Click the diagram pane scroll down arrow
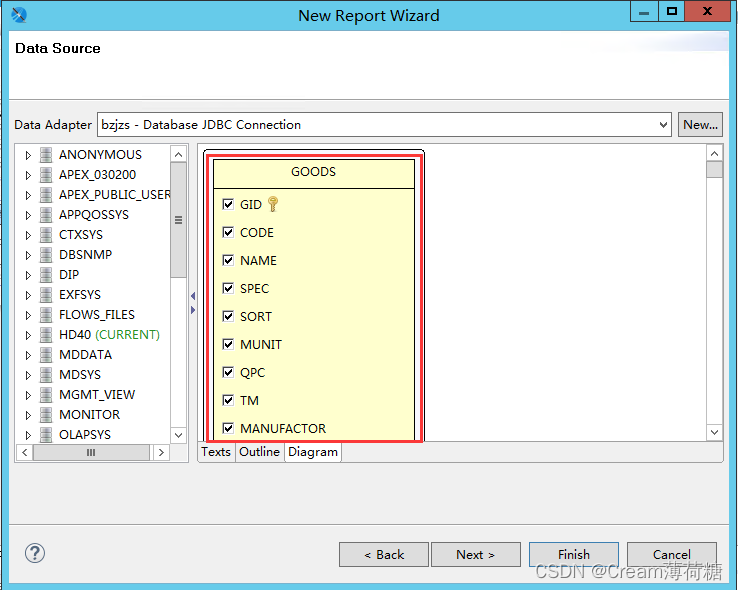 [714, 432]
